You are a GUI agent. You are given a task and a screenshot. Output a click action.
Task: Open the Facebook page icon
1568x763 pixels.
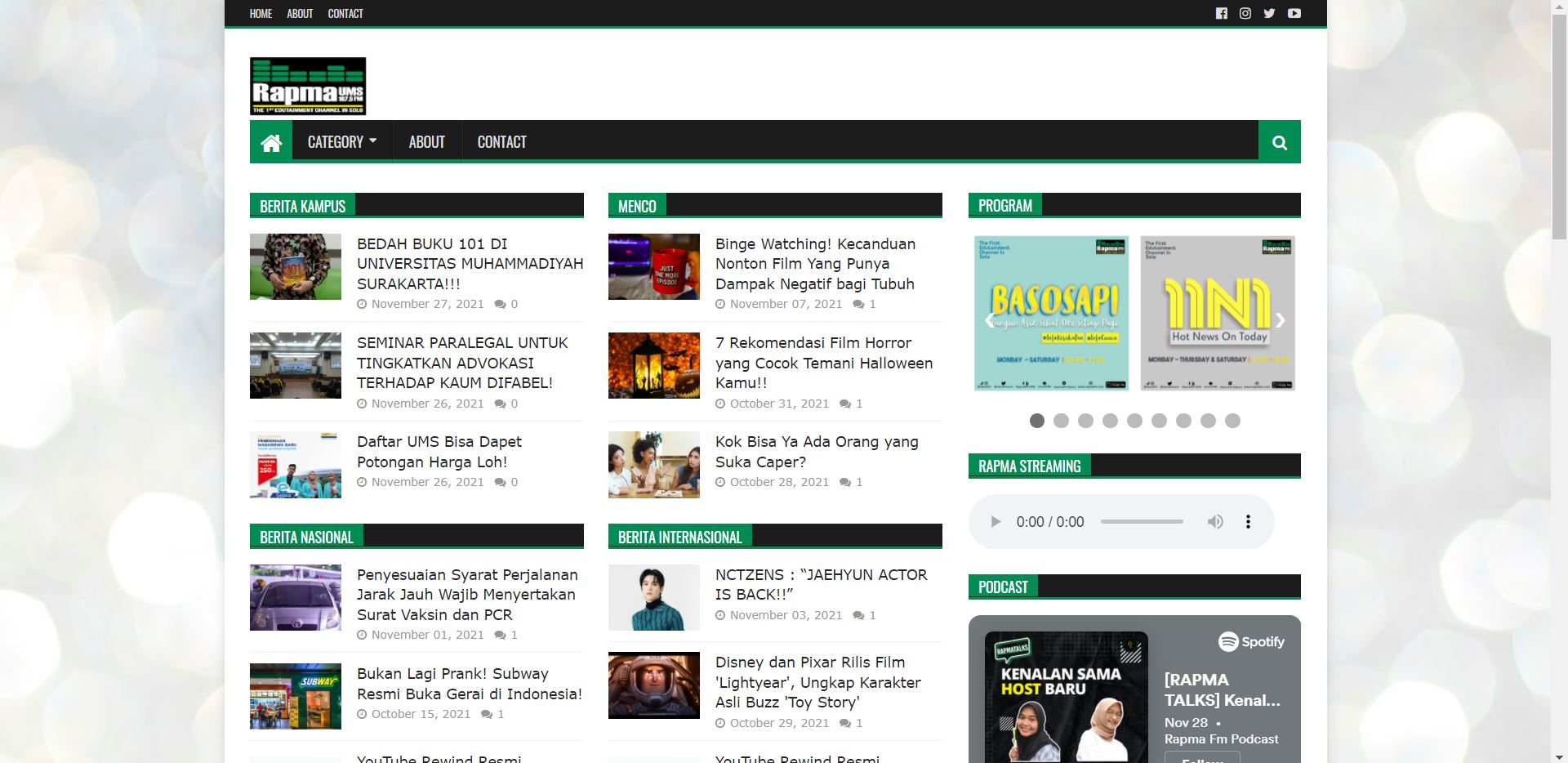click(x=1221, y=13)
